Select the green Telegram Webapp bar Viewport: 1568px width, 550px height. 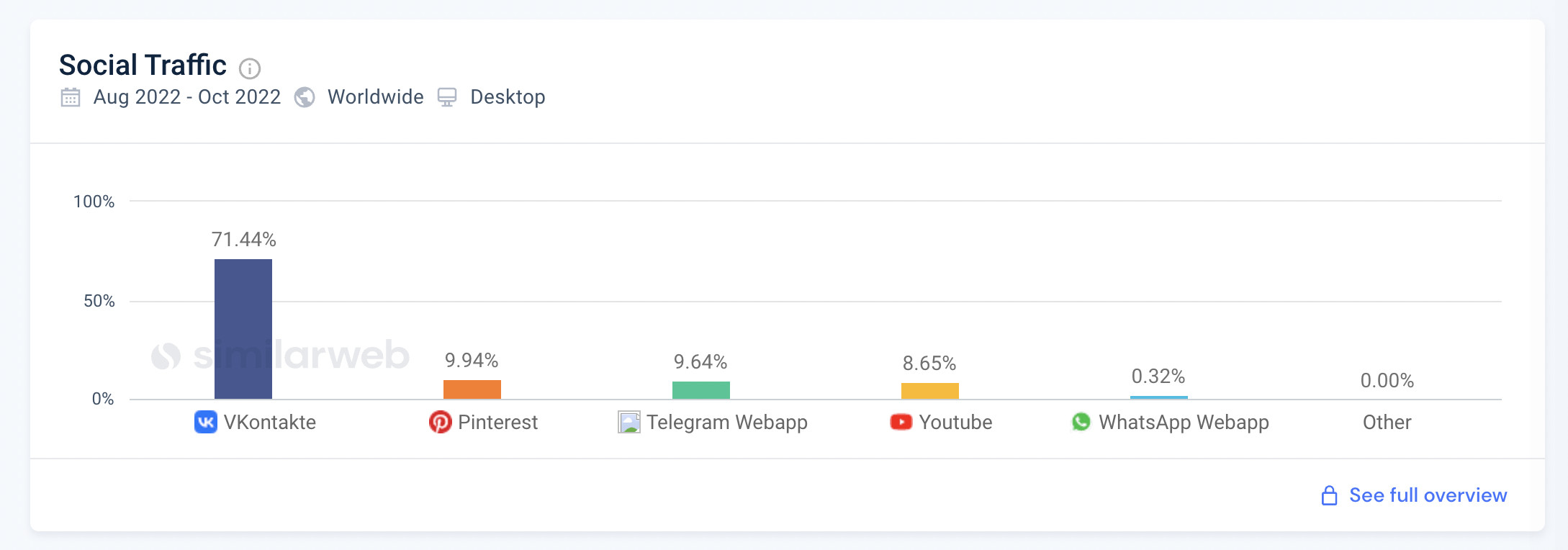click(x=701, y=390)
